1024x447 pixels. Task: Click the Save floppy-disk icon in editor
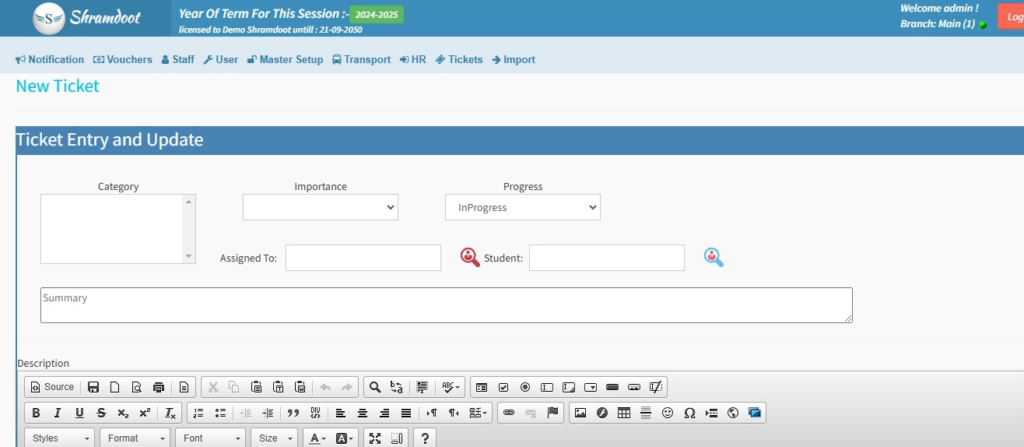(x=93, y=387)
